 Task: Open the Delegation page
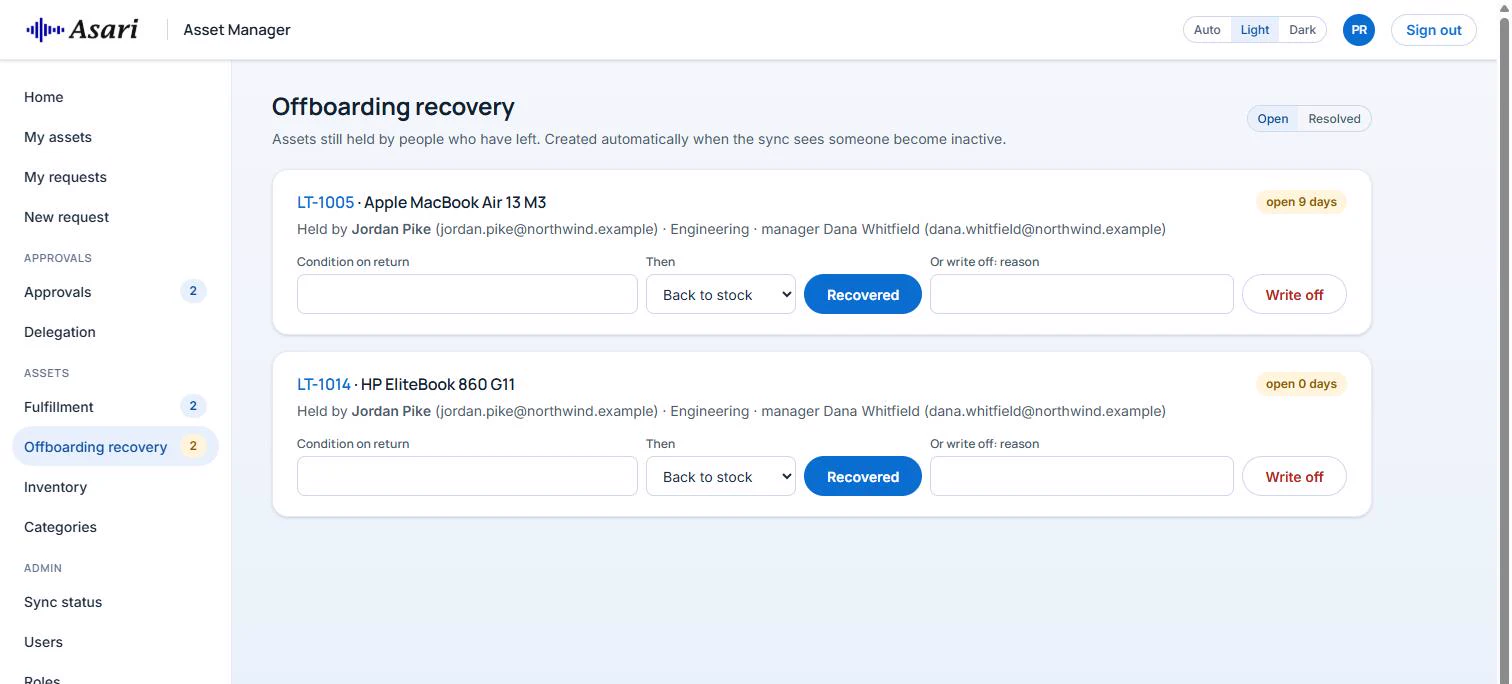click(115, 332)
